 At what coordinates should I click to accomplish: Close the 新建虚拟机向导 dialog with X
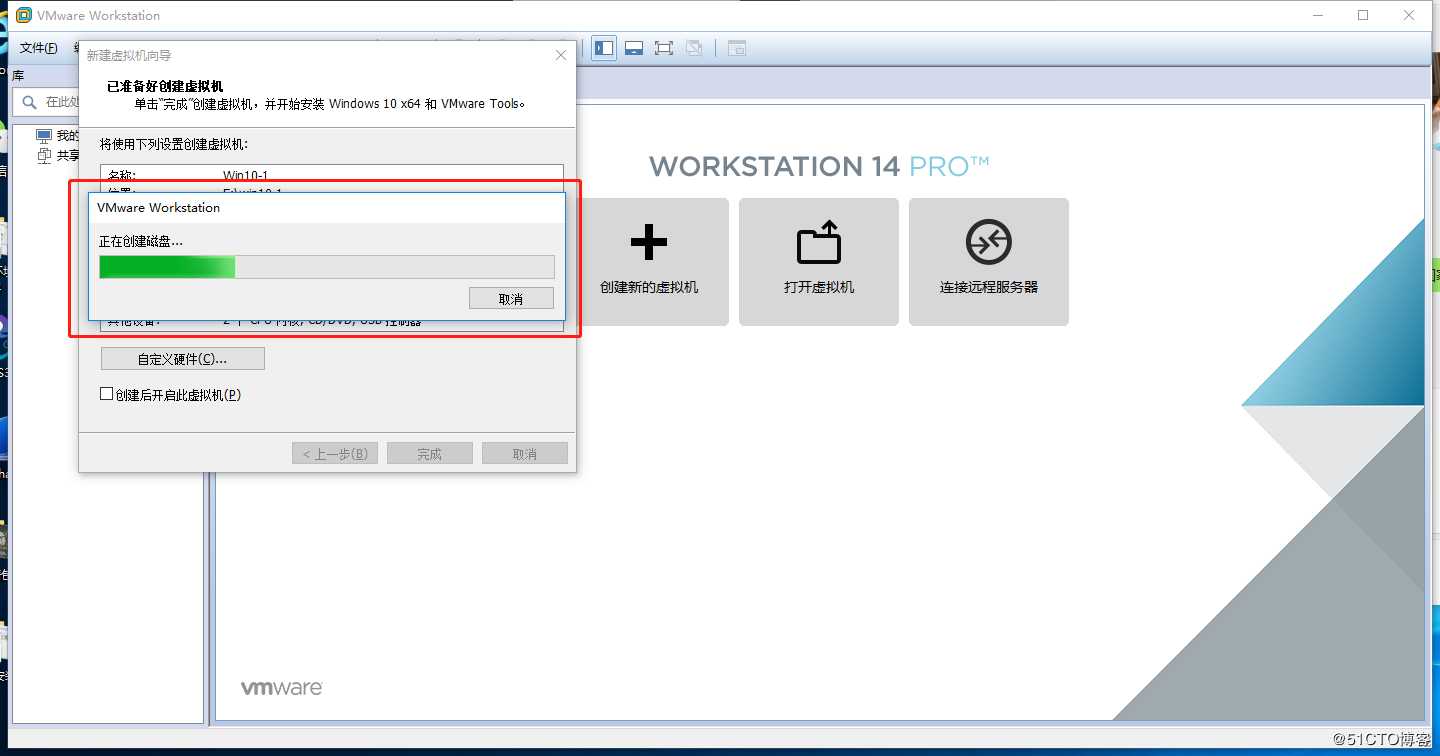tap(560, 55)
